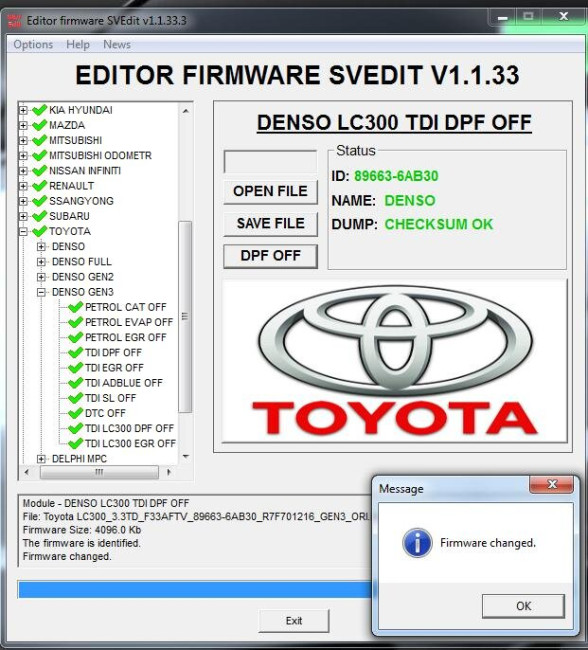Click checkmark icon of TDI LC300 EGR OFF
Viewport: 588px width, 650px height.
[75, 443]
